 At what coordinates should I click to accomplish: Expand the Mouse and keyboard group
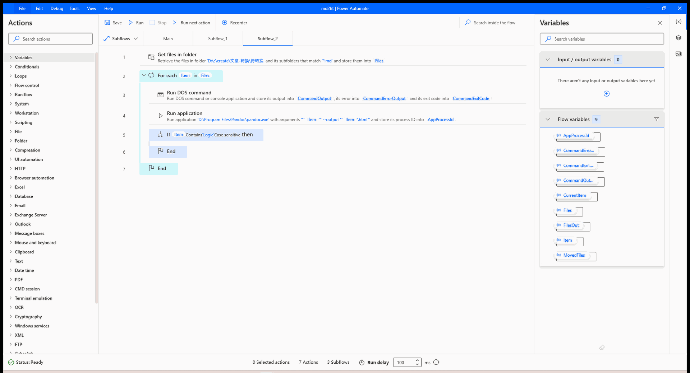click(x=11, y=243)
